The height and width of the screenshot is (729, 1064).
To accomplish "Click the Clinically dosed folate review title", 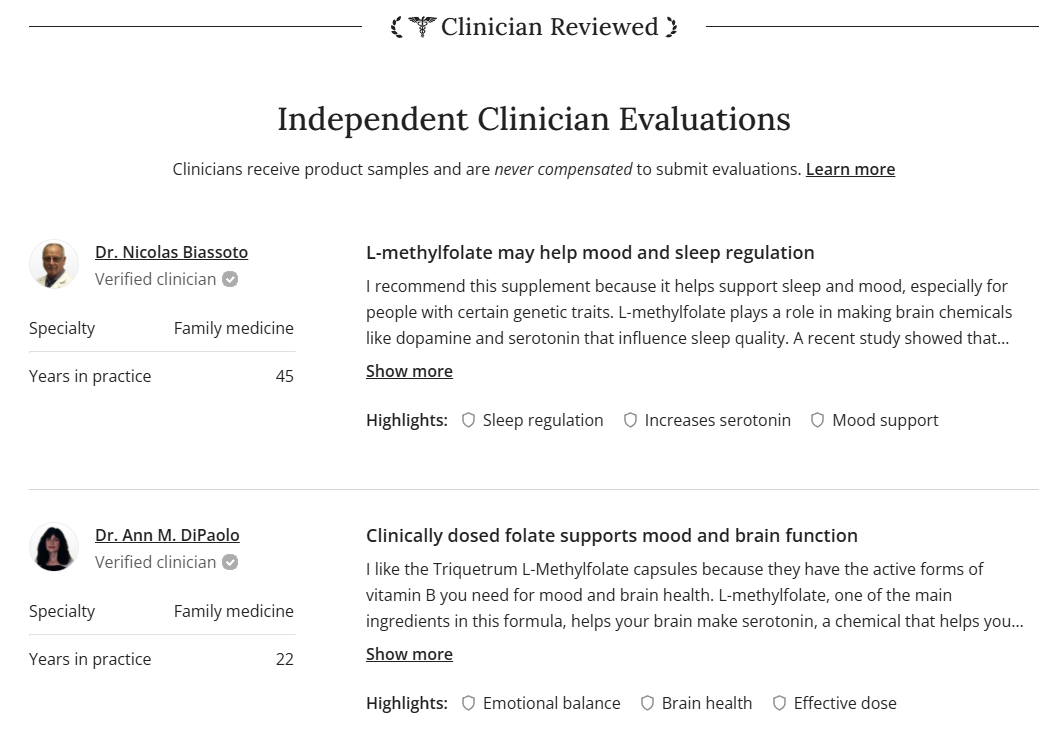I will click(x=611, y=535).
